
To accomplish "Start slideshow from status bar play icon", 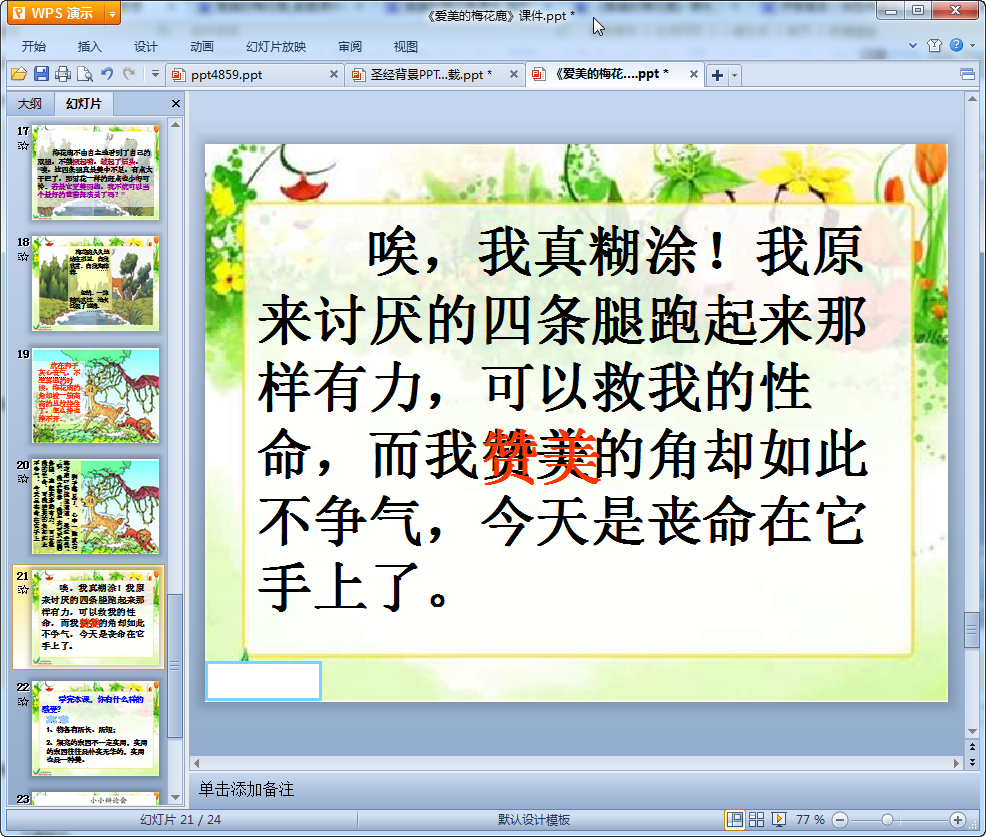I will pos(778,820).
